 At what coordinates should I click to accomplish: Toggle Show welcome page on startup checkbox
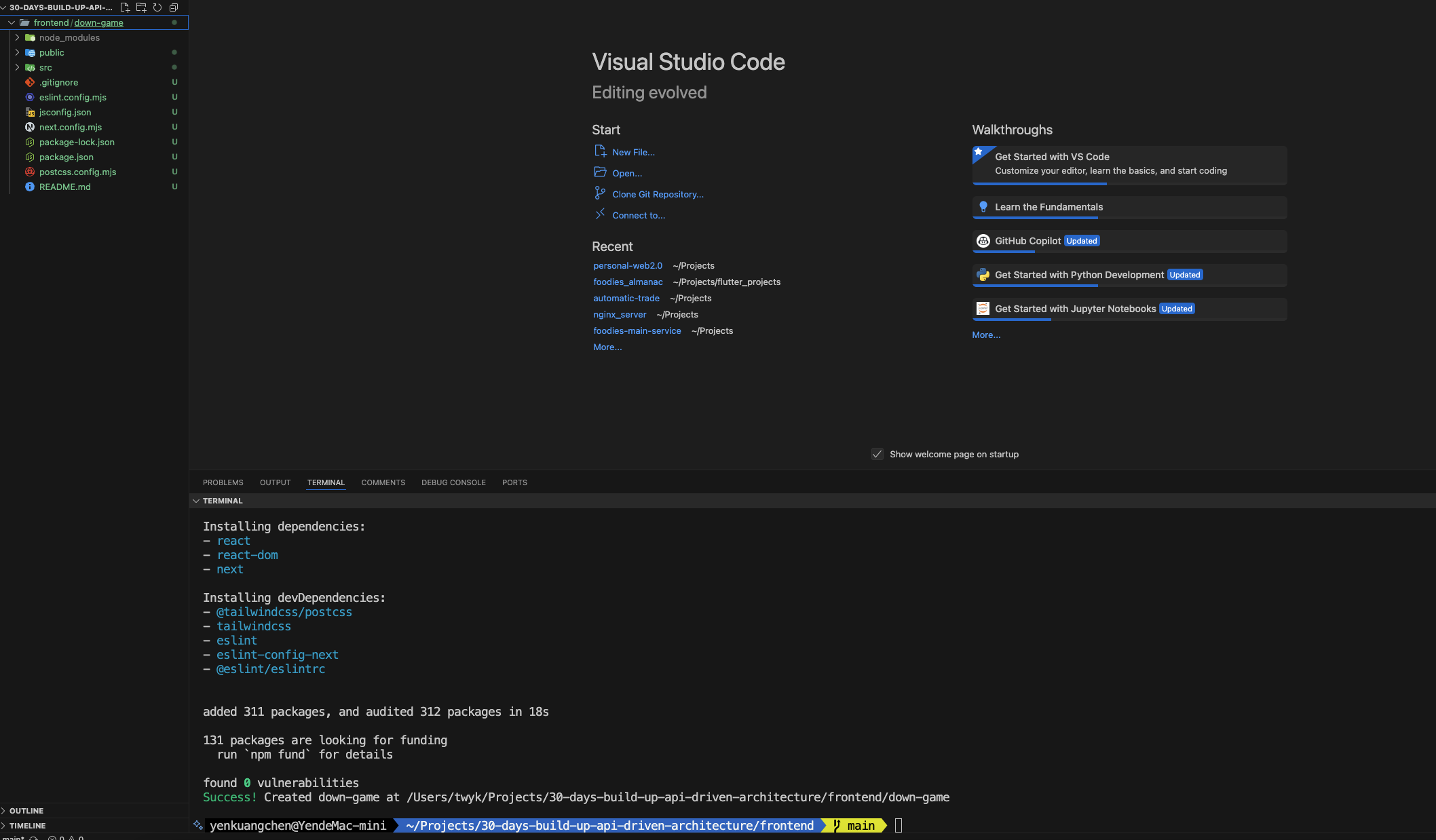[877, 454]
